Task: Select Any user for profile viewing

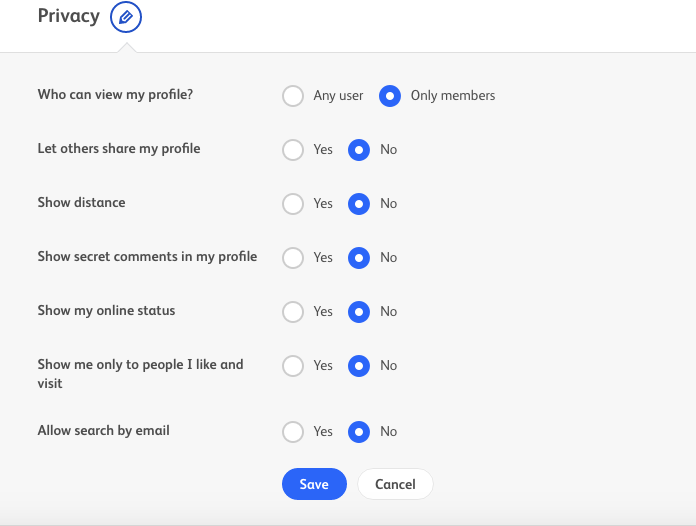Action: [x=293, y=96]
